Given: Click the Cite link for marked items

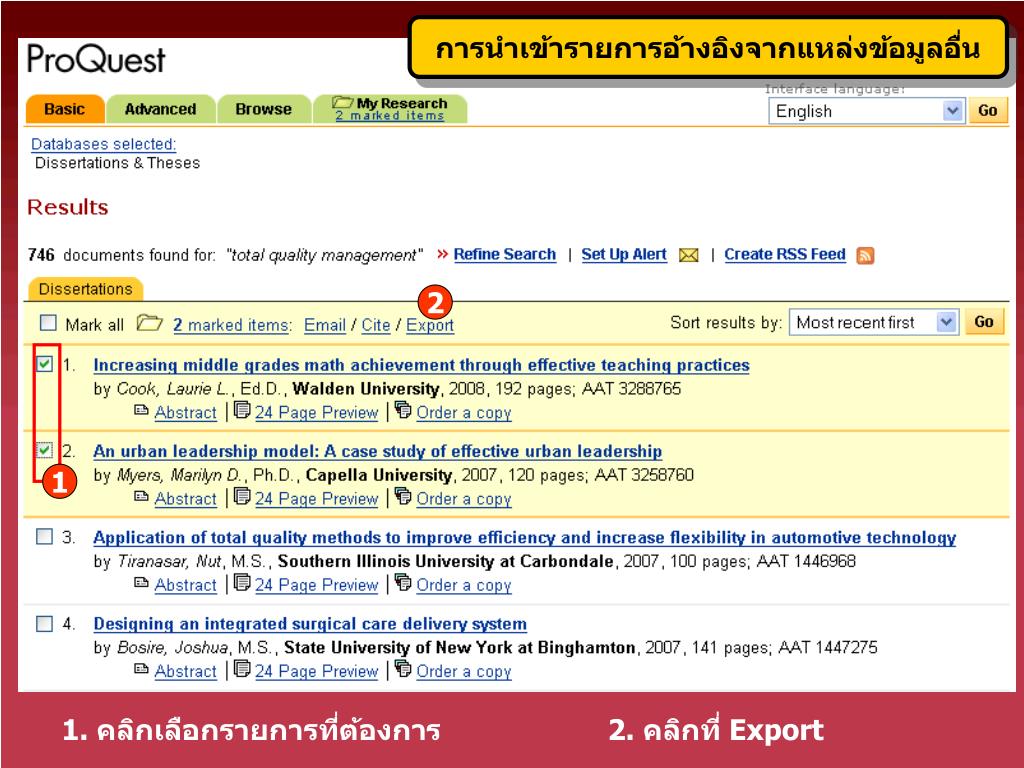Looking at the screenshot, I should click(x=376, y=325).
